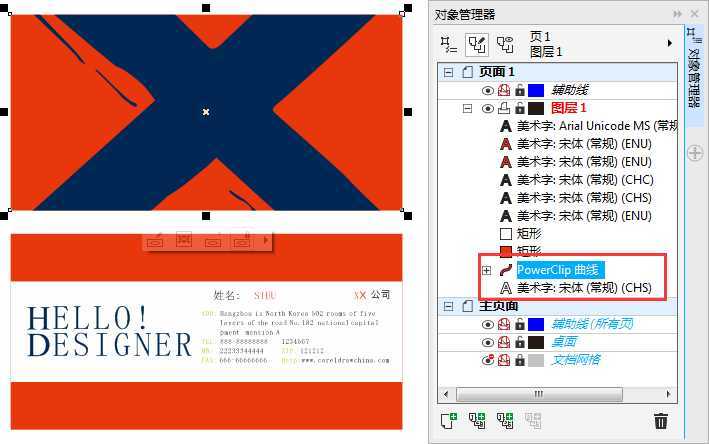This screenshot has width=709, height=444.
Task: Click the center X marker of selection
Action: click(206, 112)
